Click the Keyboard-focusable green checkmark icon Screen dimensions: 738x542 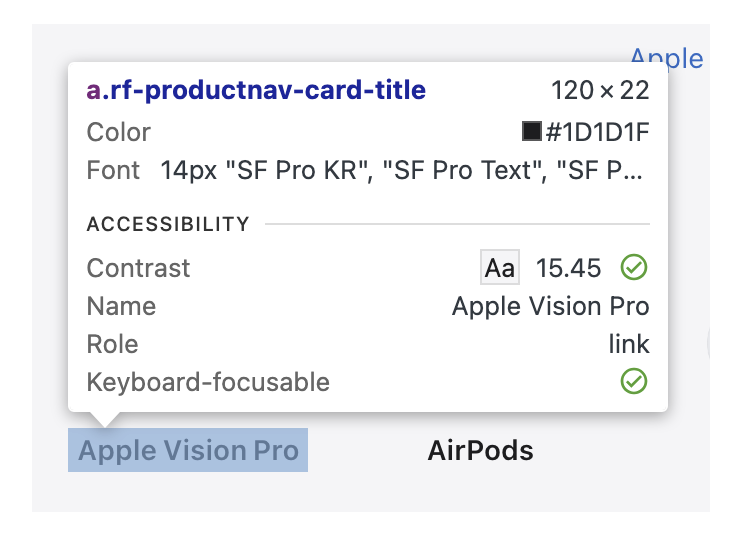click(634, 381)
